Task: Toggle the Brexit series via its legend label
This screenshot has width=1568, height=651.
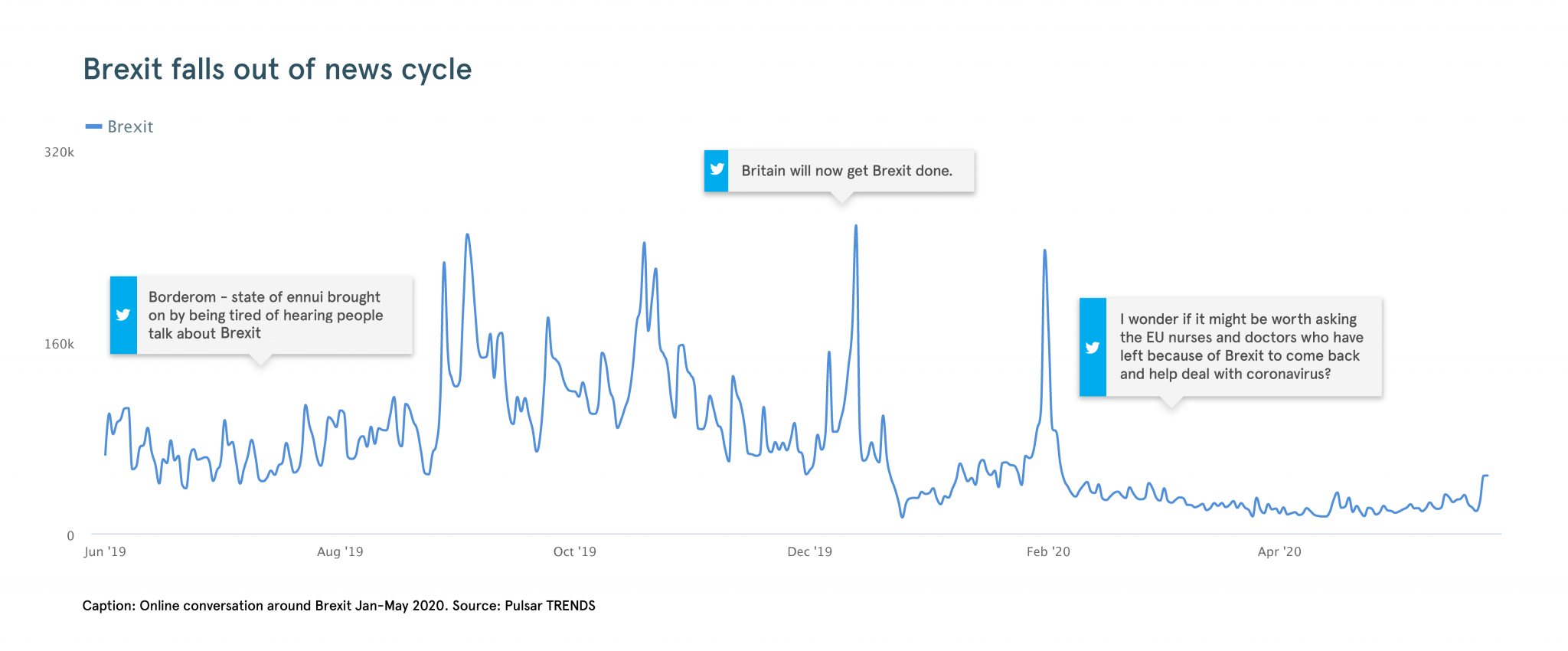Action: point(130,126)
